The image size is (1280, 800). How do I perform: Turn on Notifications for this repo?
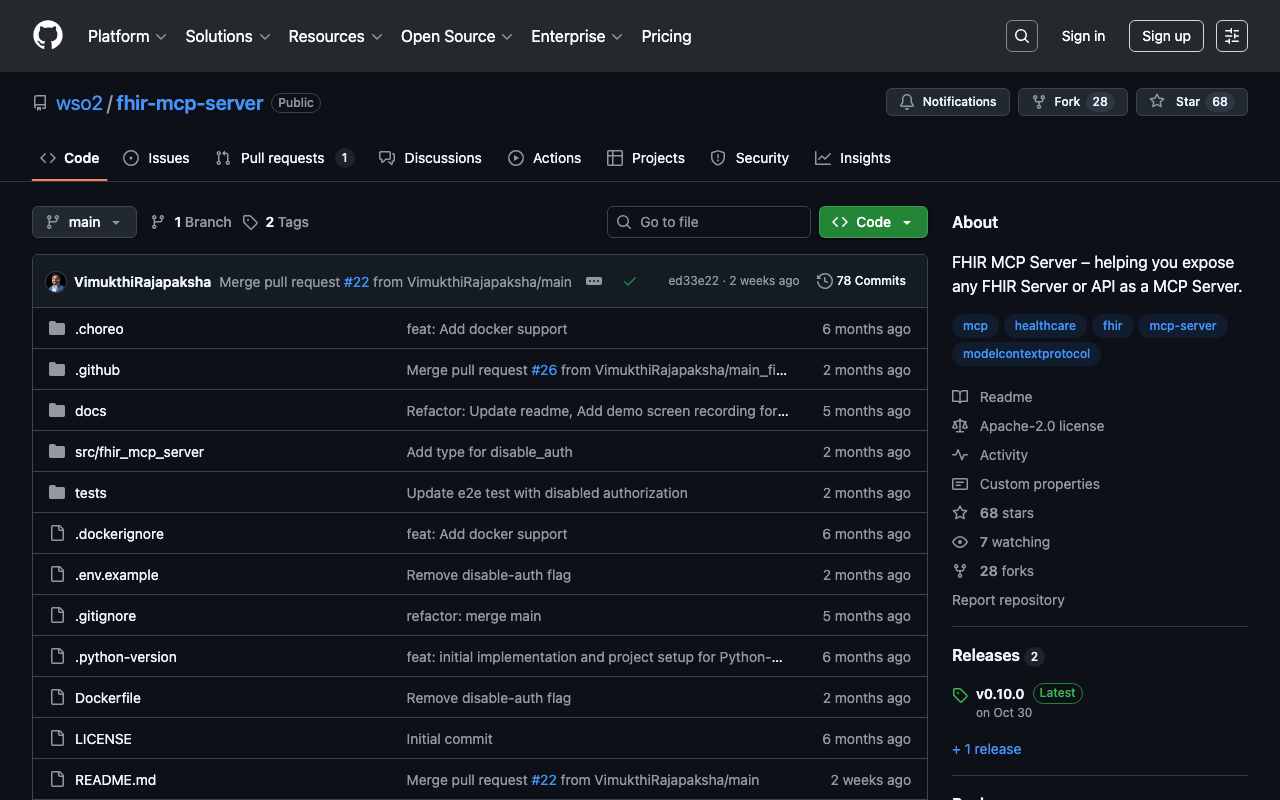tap(947, 102)
